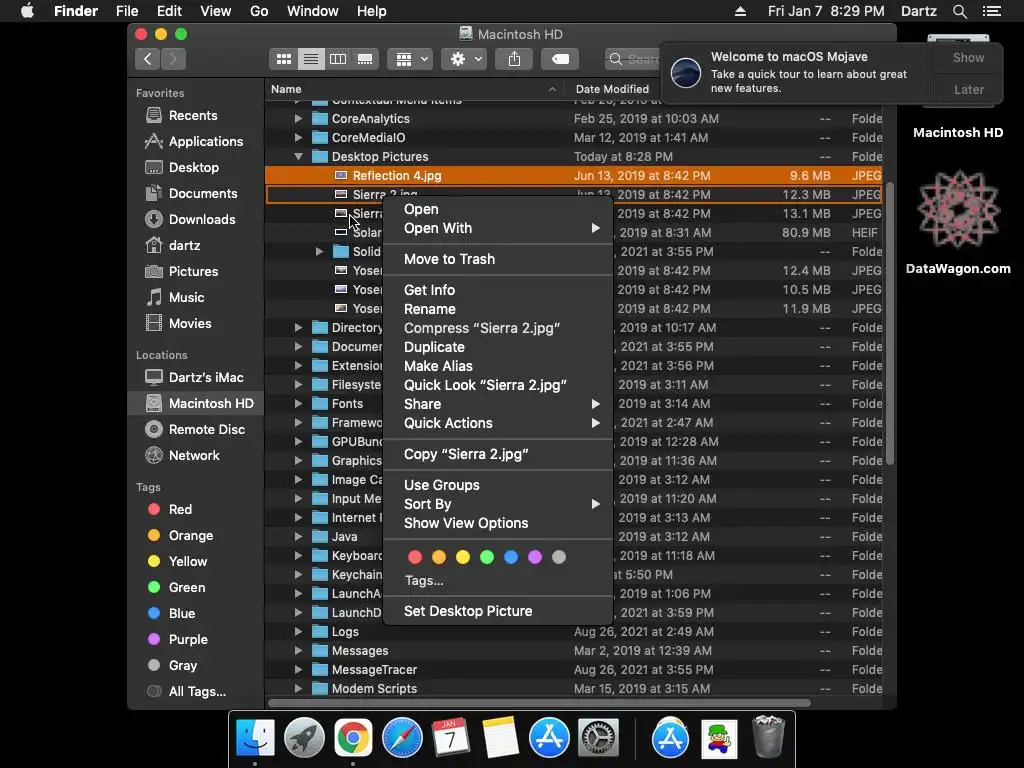The width and height of the screenshot is (1024, 768).
Task: Apply the purple tag color in context menu
Action: 535,557
